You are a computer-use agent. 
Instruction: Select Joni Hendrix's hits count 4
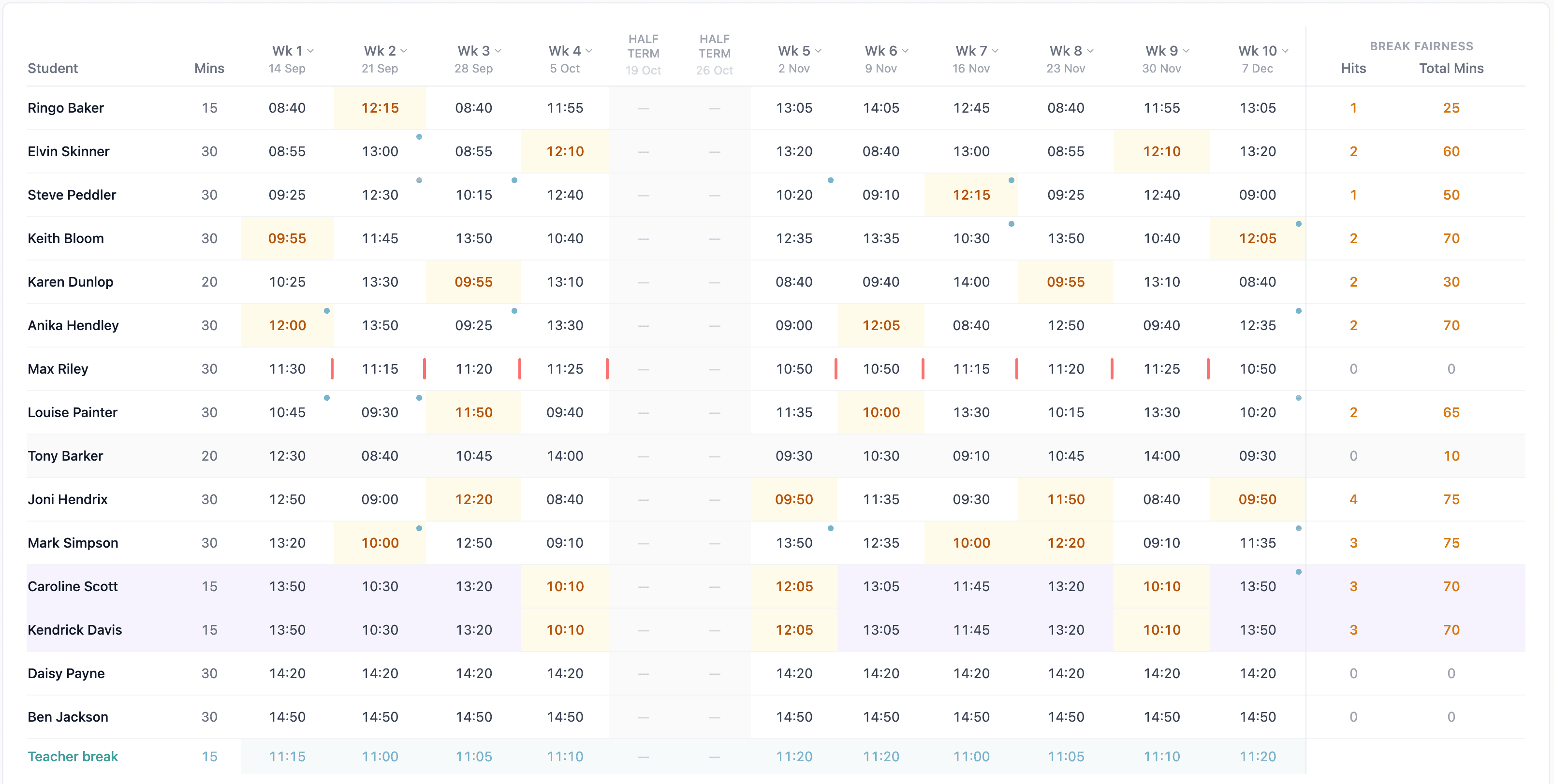(x=1353, y=499)
